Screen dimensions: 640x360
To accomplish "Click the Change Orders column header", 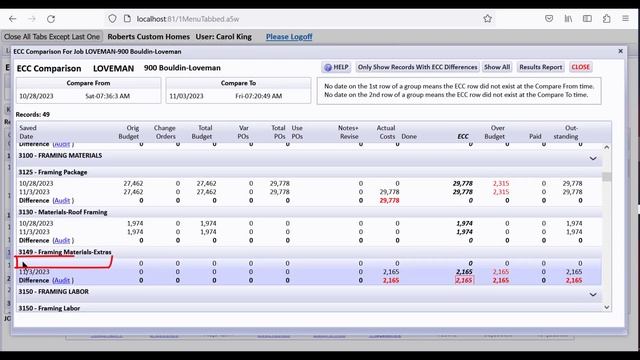I will click(164, 132).
